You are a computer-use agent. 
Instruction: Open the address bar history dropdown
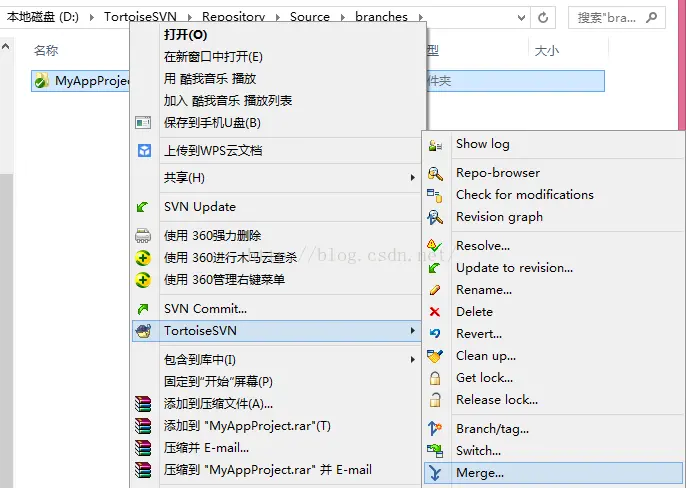tap(521, 18)
